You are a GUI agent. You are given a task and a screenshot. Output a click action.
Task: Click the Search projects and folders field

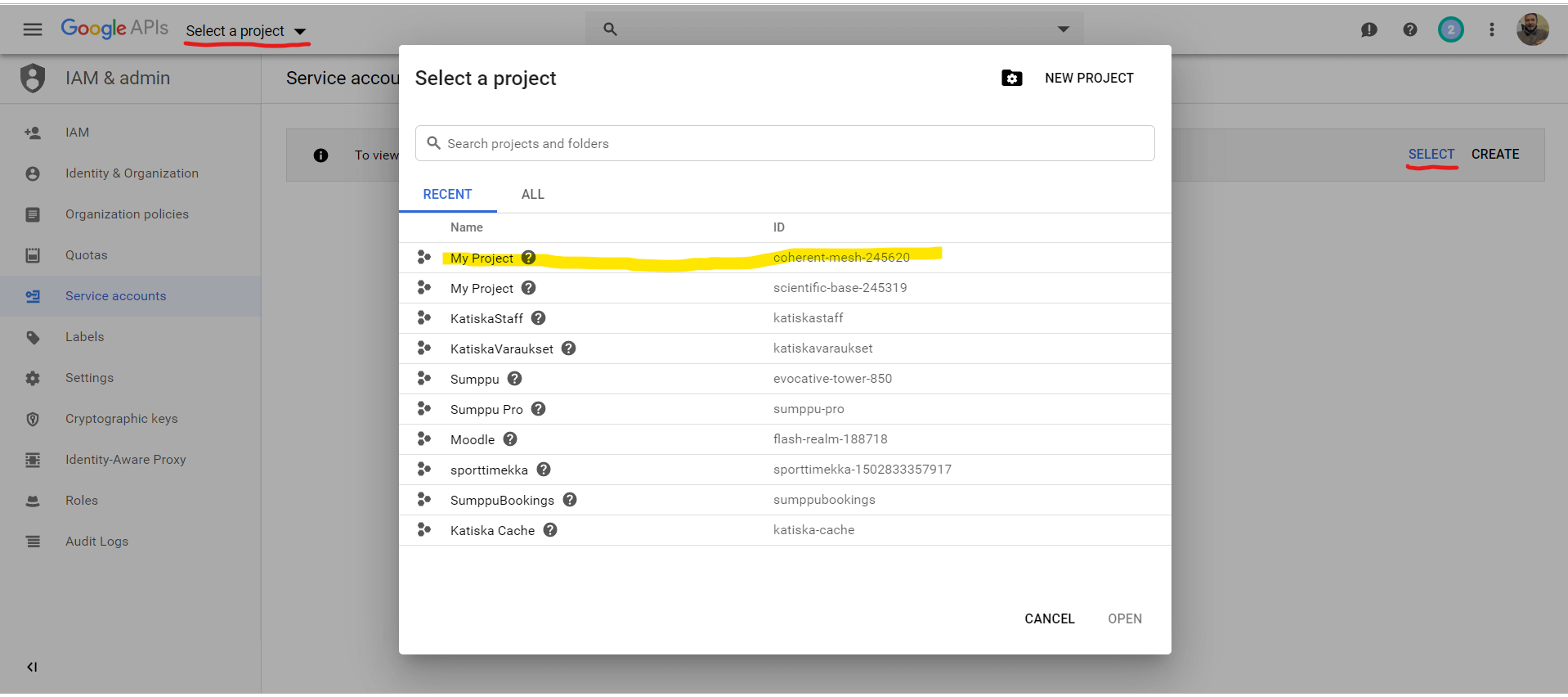point(785,143)
